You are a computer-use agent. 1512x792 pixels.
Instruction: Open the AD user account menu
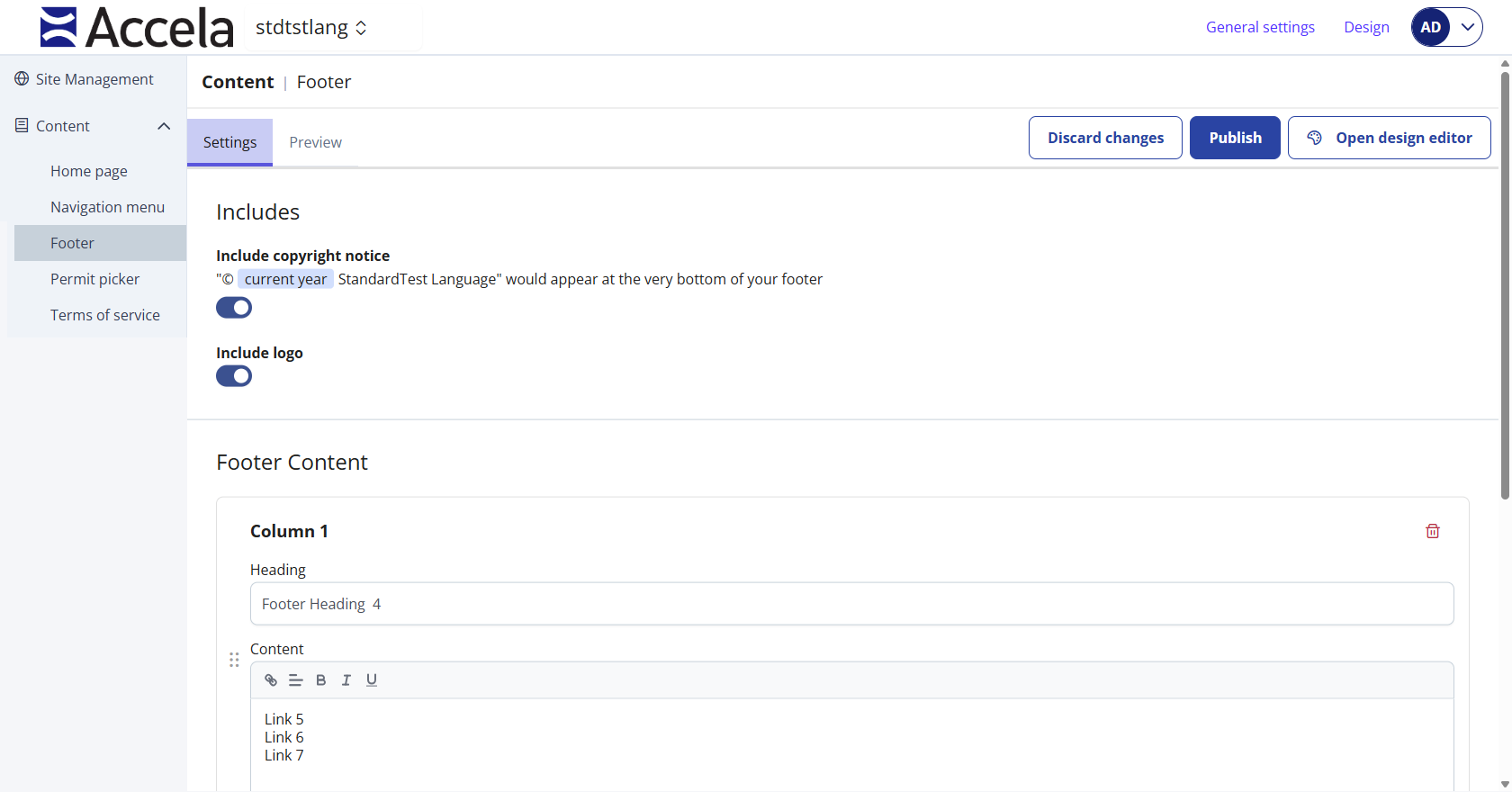click(x=1446, y=27)
